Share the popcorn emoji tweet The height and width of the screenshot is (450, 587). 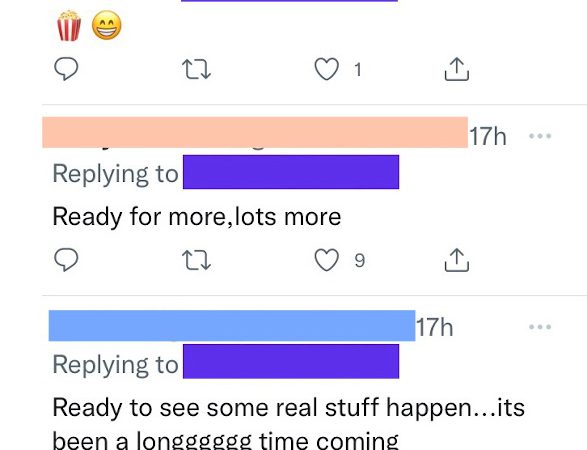click(x=456, y=69)
